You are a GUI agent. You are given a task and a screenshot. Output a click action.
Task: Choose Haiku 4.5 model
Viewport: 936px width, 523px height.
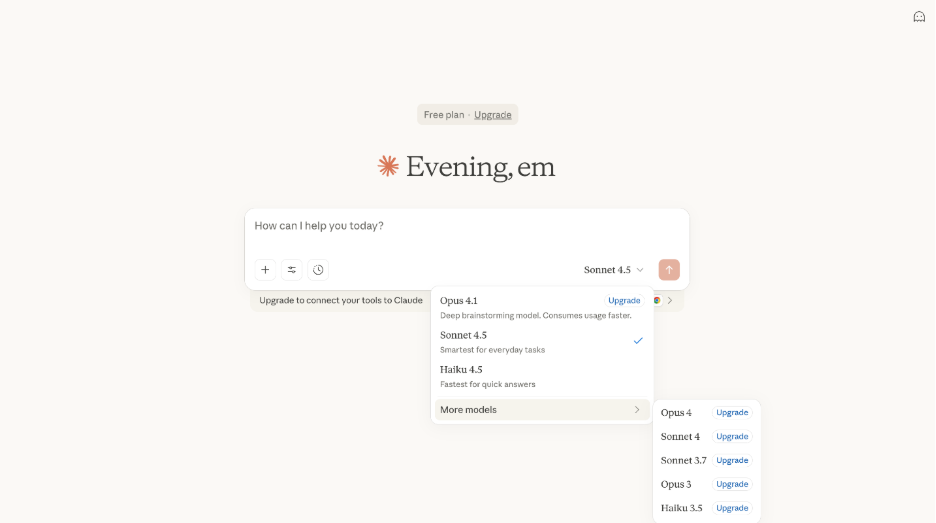tap(541, 376)
